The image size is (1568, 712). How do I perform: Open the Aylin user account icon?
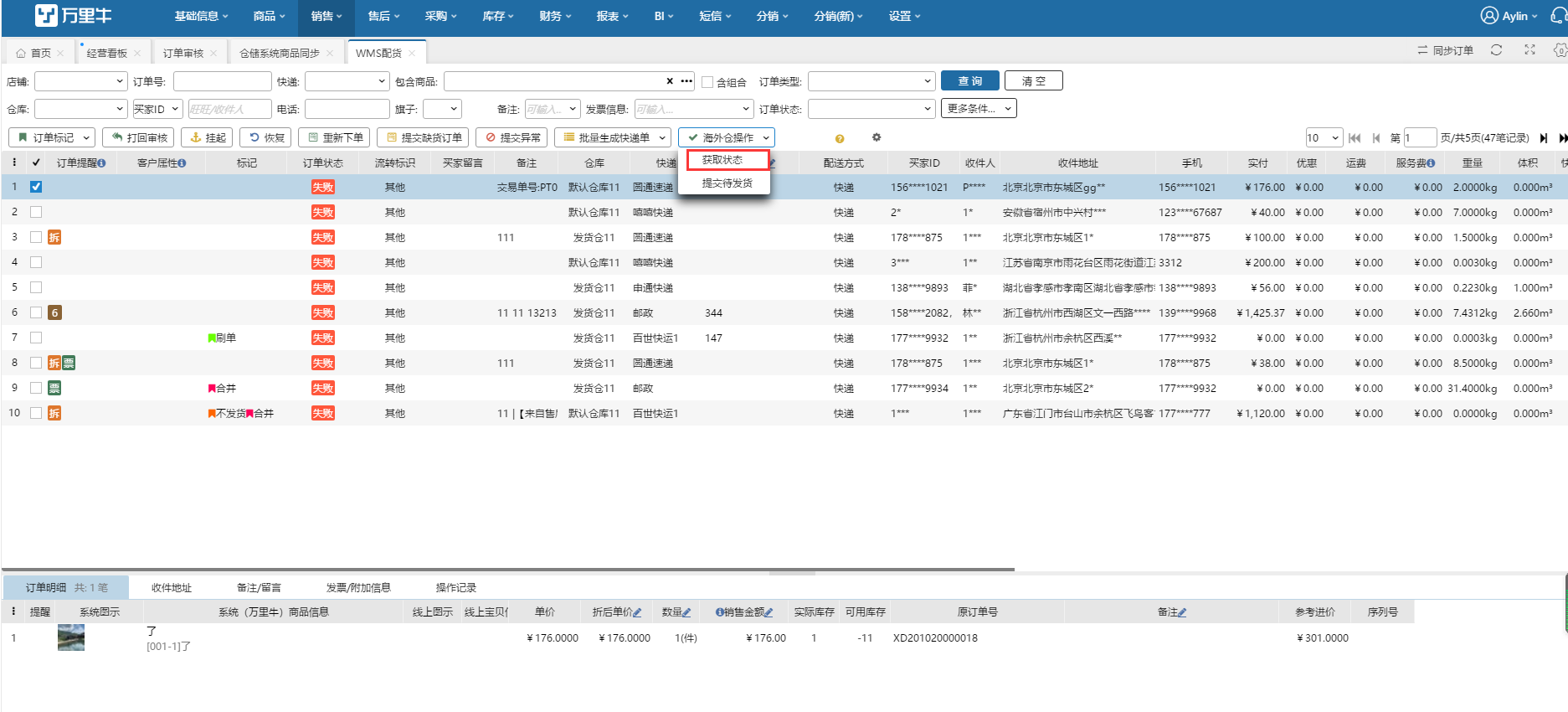pos(1489,16)
